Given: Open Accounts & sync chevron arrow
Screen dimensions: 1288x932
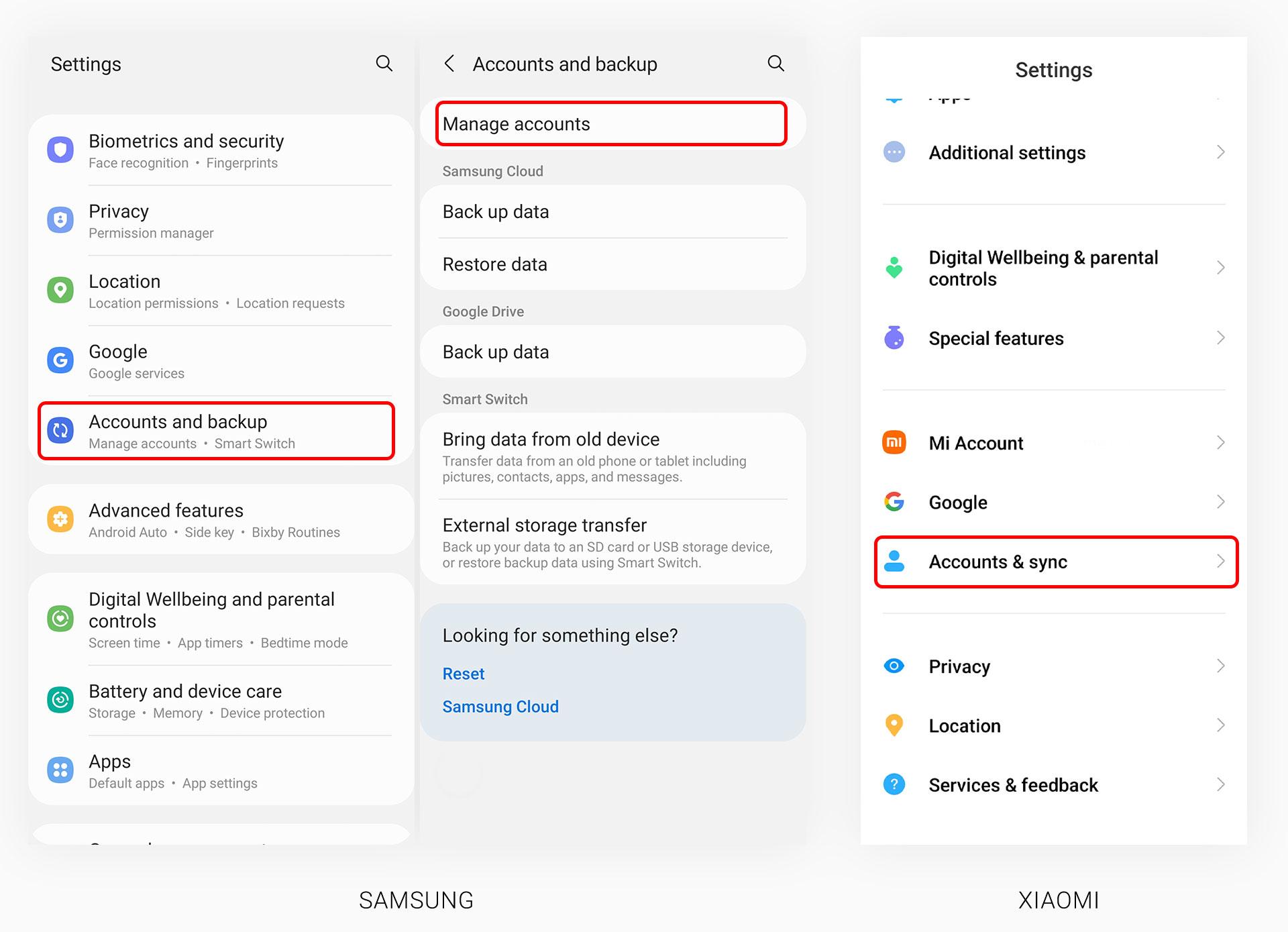Looking at the screenshot, I should [1220, 562].
